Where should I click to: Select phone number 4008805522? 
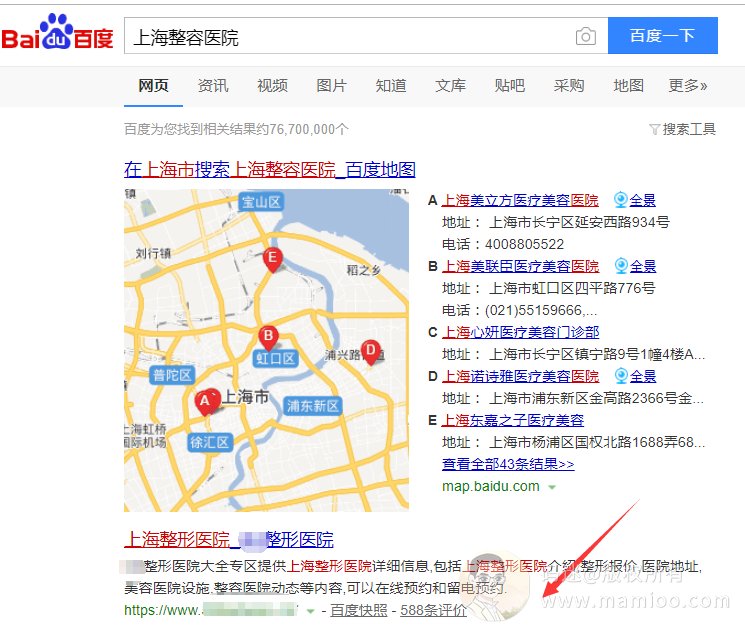coord(524,244)
